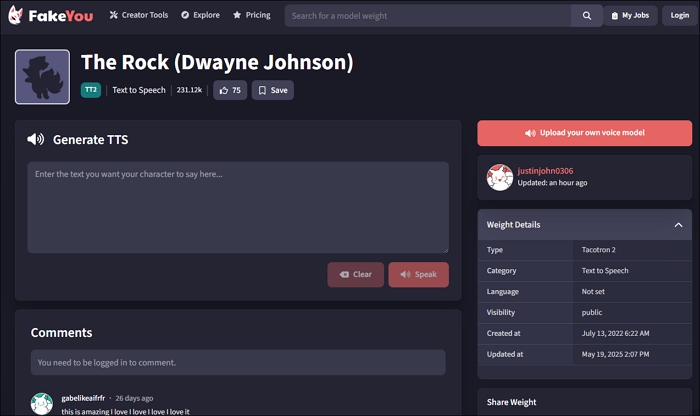Click the 'May 19, 2025 2:07 PM' value
Viewport: 700px width, 416px height.
pos(615,354)
